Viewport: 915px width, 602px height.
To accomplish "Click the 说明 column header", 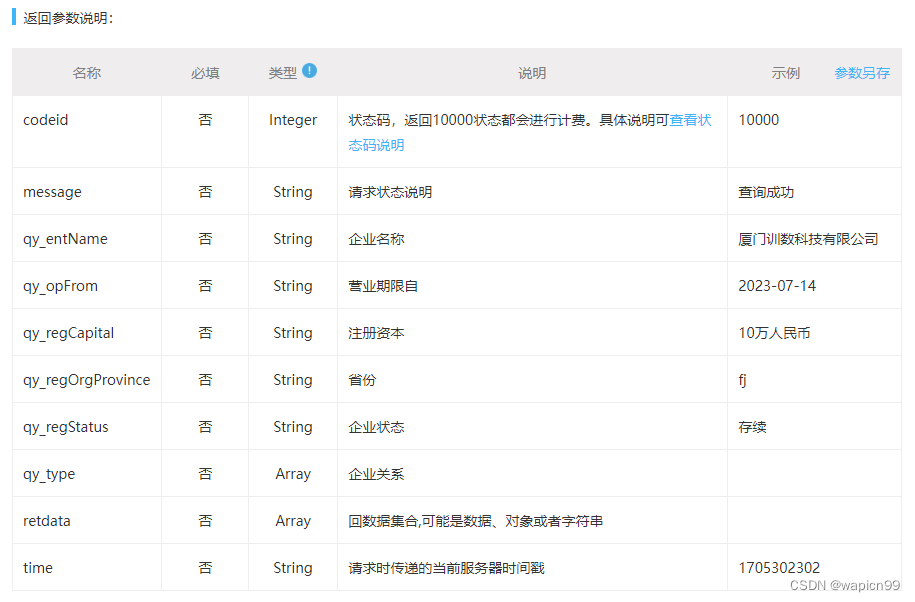I will point(532,73).
